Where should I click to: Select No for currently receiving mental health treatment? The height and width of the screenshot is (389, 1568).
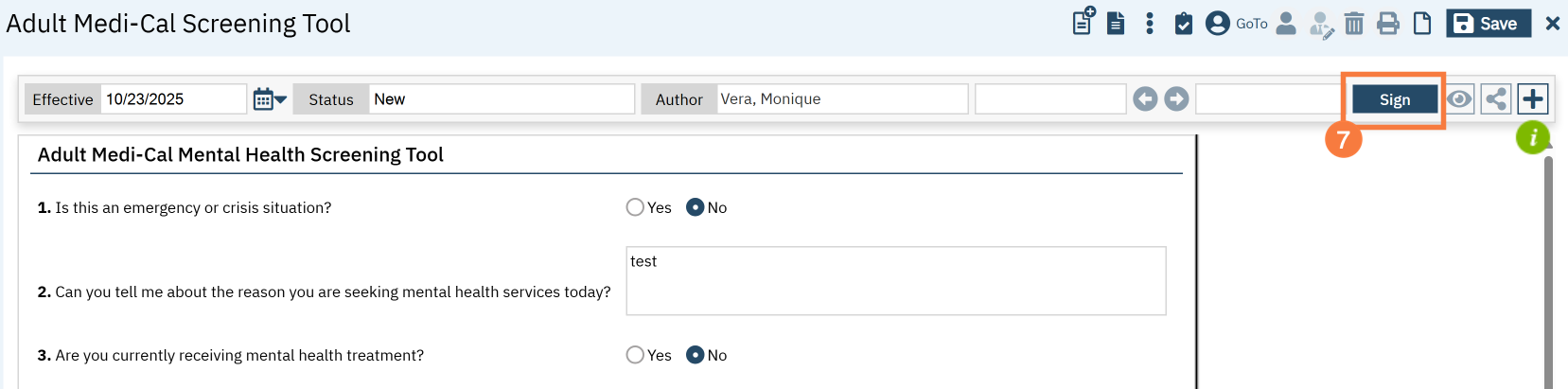[696, 355]
